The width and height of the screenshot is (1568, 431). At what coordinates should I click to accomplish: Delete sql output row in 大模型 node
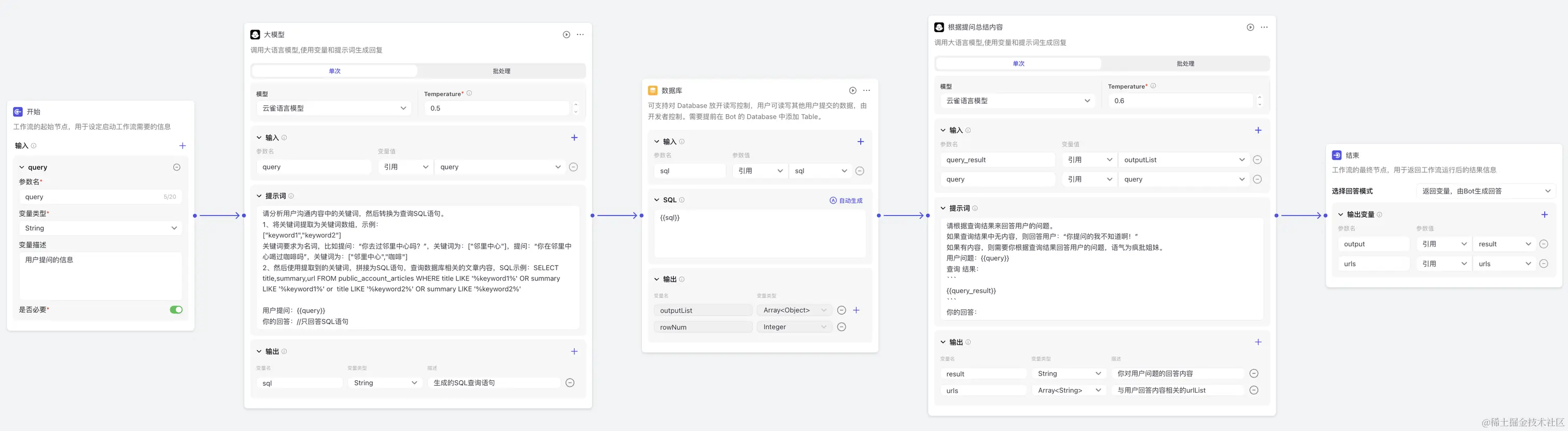pos(570,383)
